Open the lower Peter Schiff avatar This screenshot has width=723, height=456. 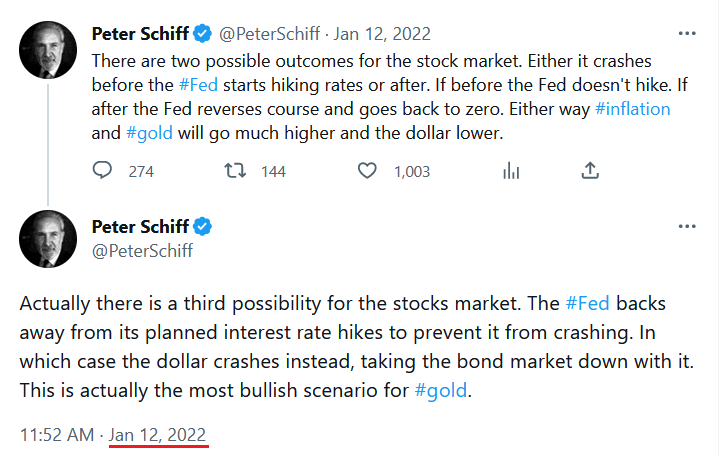[x=48, y=239]
